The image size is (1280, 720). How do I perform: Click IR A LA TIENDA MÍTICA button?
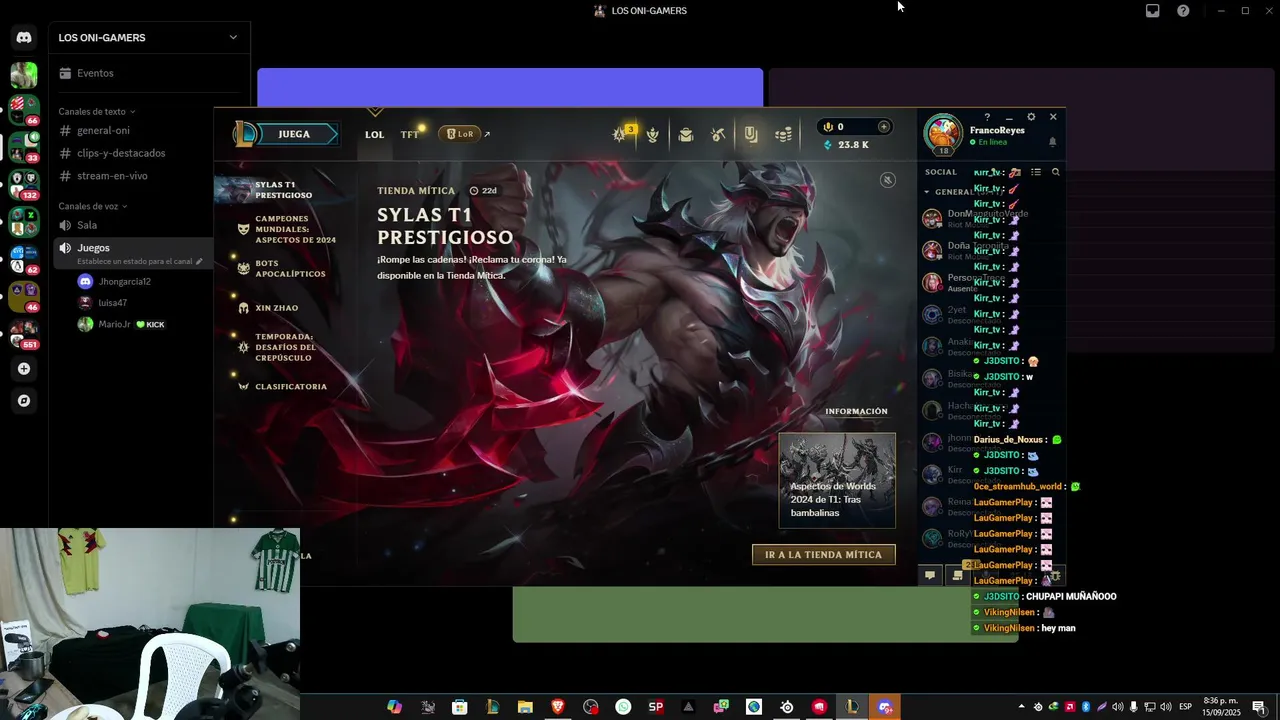point(824,555)
